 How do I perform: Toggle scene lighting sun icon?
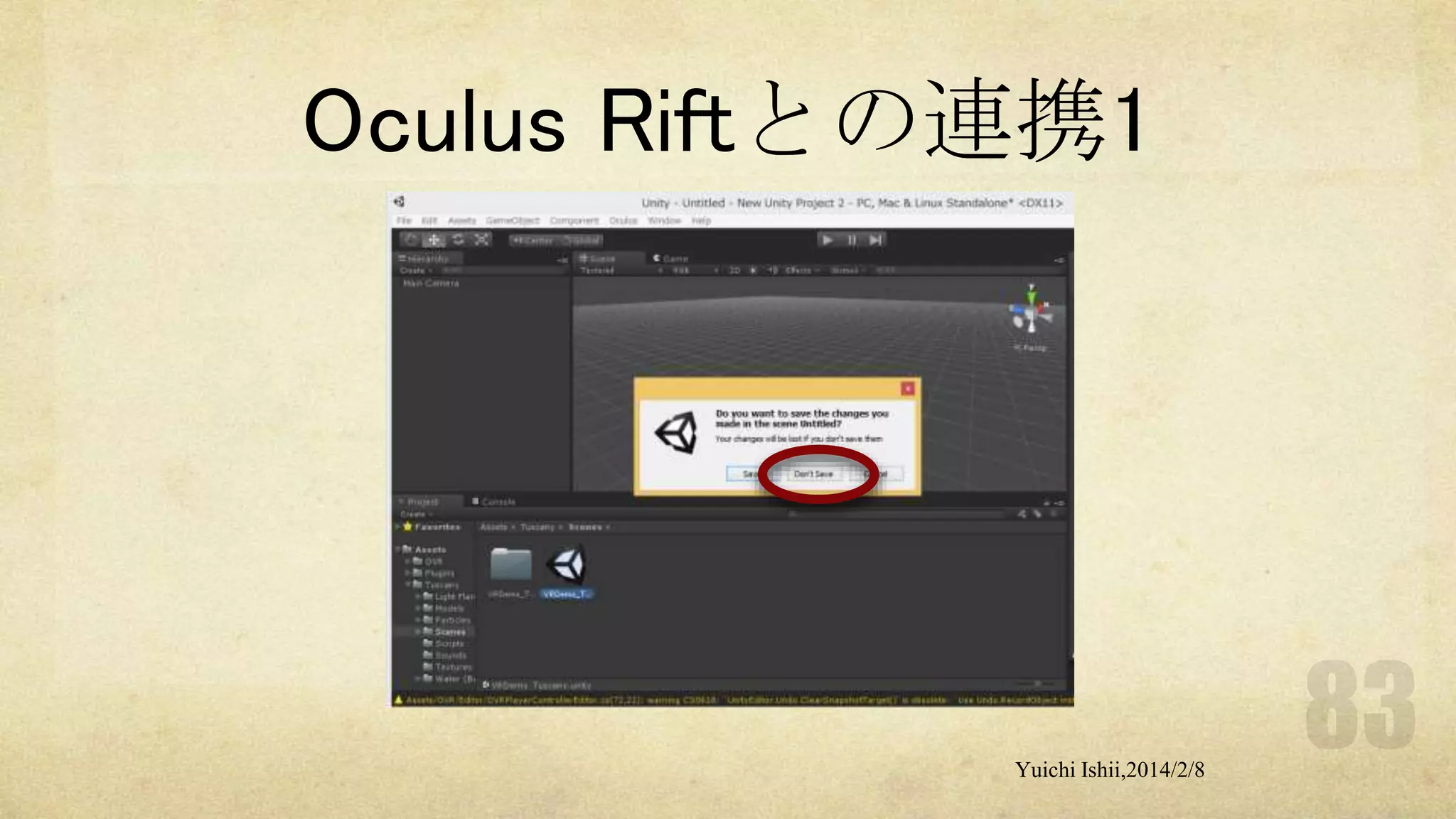(754, 271)
